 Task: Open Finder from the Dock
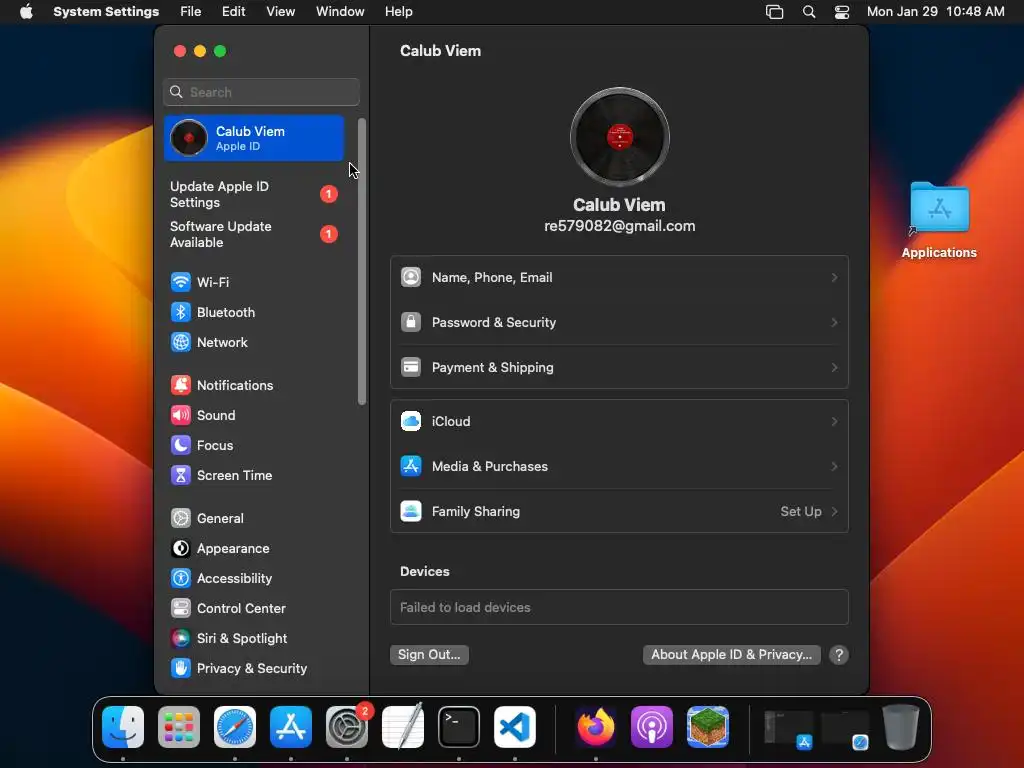tap(123, 727)
